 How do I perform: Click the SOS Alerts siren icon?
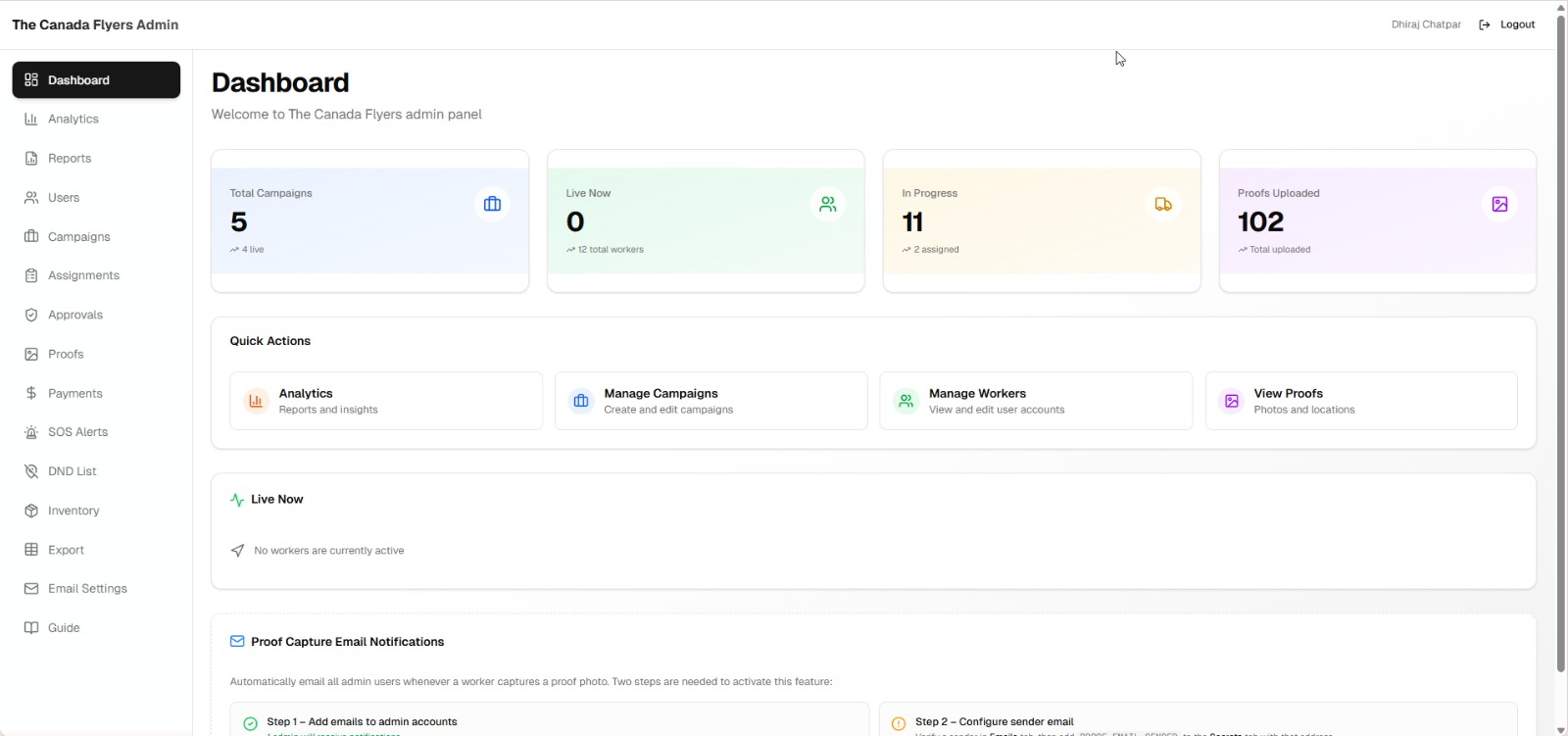(x=31, y=432)
